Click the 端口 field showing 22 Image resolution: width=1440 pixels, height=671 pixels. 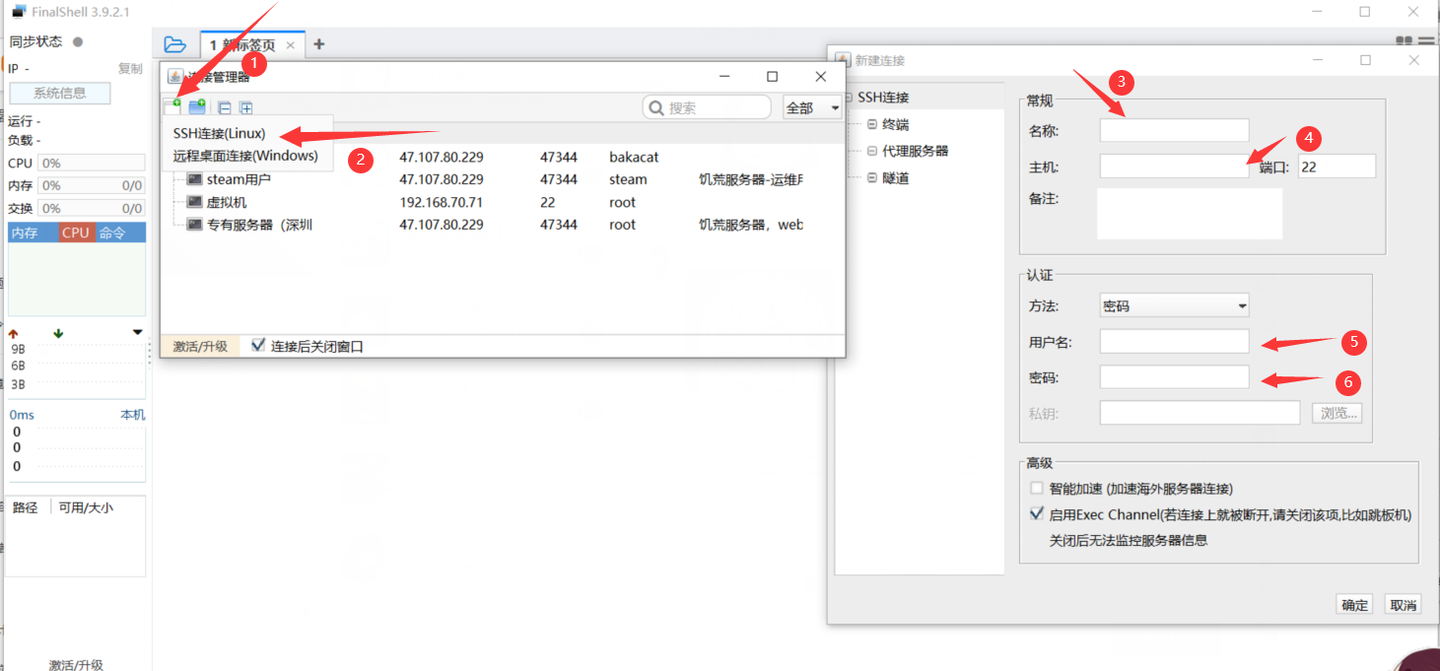(x=1337, y=166)
